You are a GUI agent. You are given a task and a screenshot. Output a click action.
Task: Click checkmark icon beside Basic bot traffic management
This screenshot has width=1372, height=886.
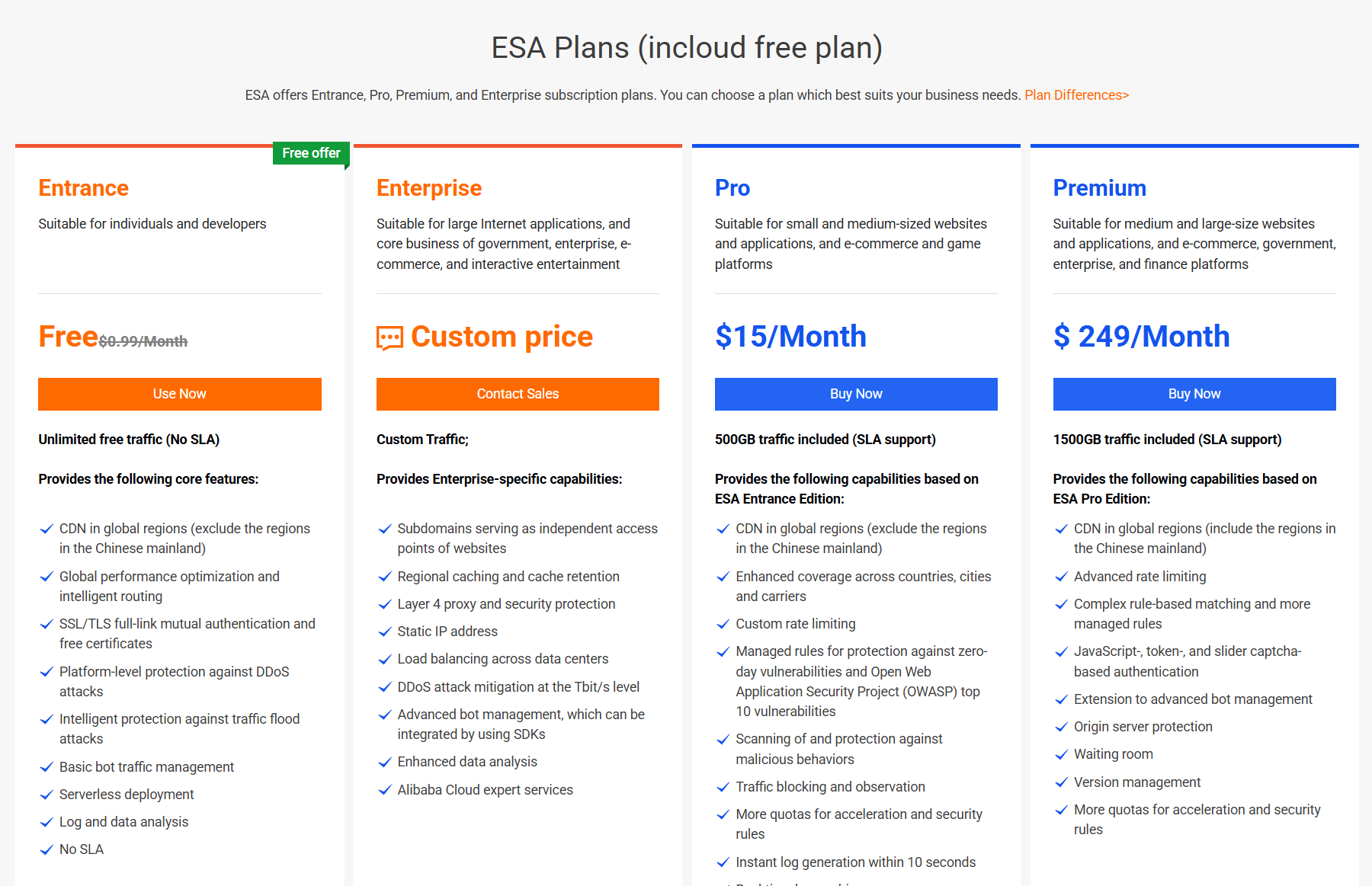tap(46, 767)
